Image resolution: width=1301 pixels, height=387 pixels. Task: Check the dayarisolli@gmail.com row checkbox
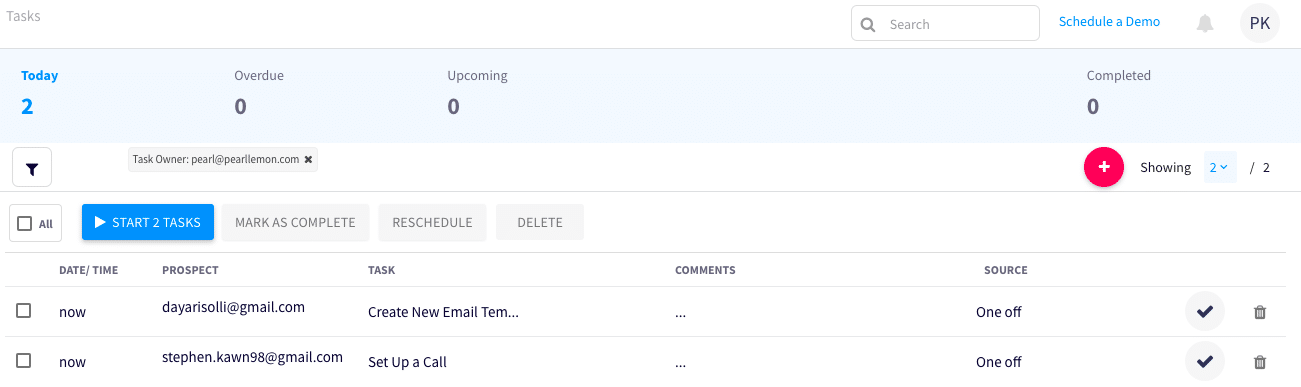point(24,311)
